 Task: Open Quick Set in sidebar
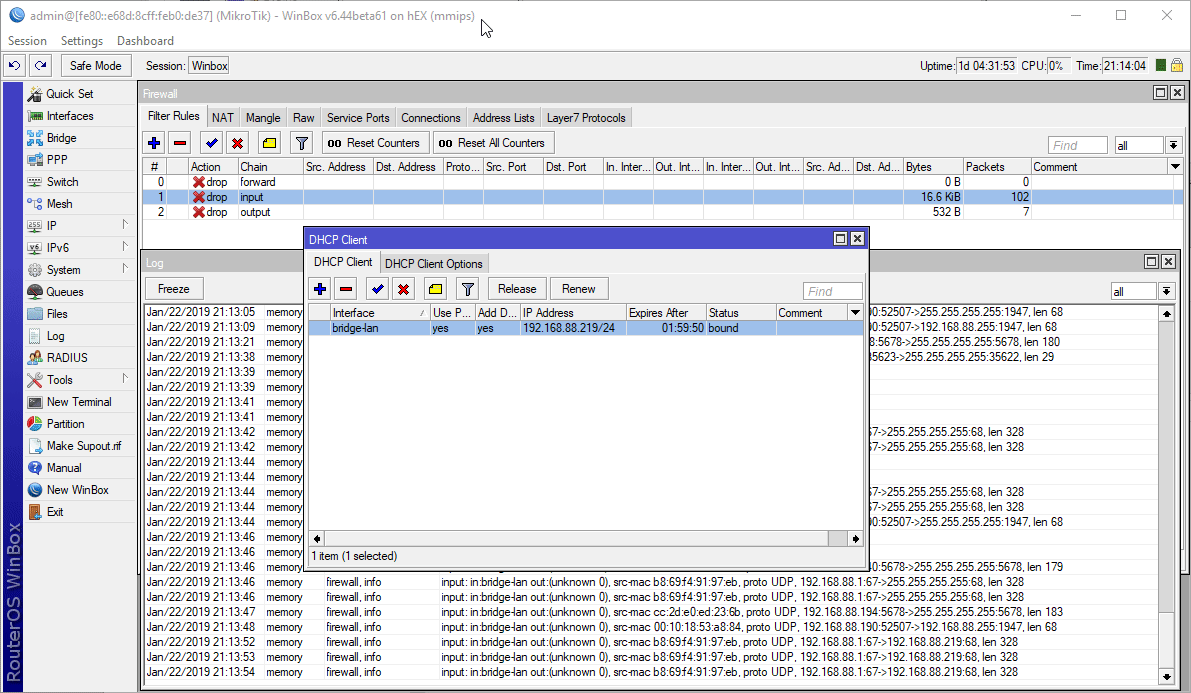coord(69,94)
